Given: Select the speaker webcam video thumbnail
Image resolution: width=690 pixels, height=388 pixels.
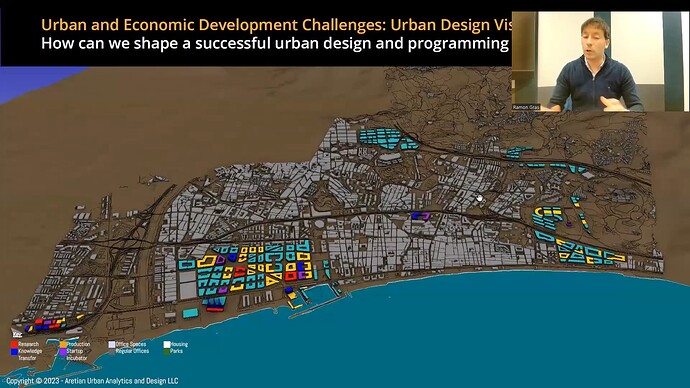Looking at the screenshot, I should point(600,61).
